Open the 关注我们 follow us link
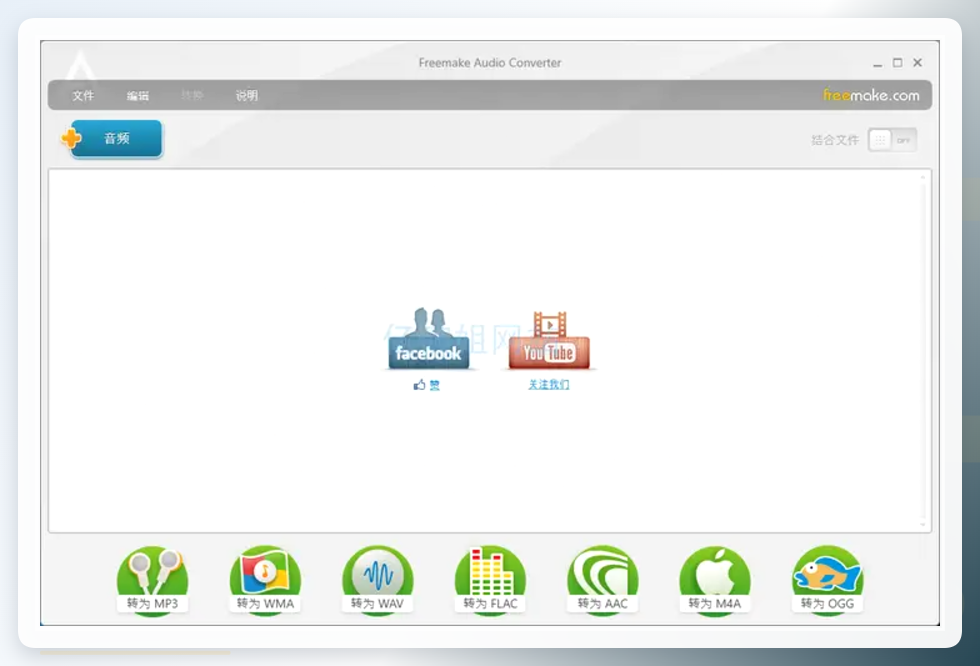Screen dimensions: 980x666 [549, 384]
